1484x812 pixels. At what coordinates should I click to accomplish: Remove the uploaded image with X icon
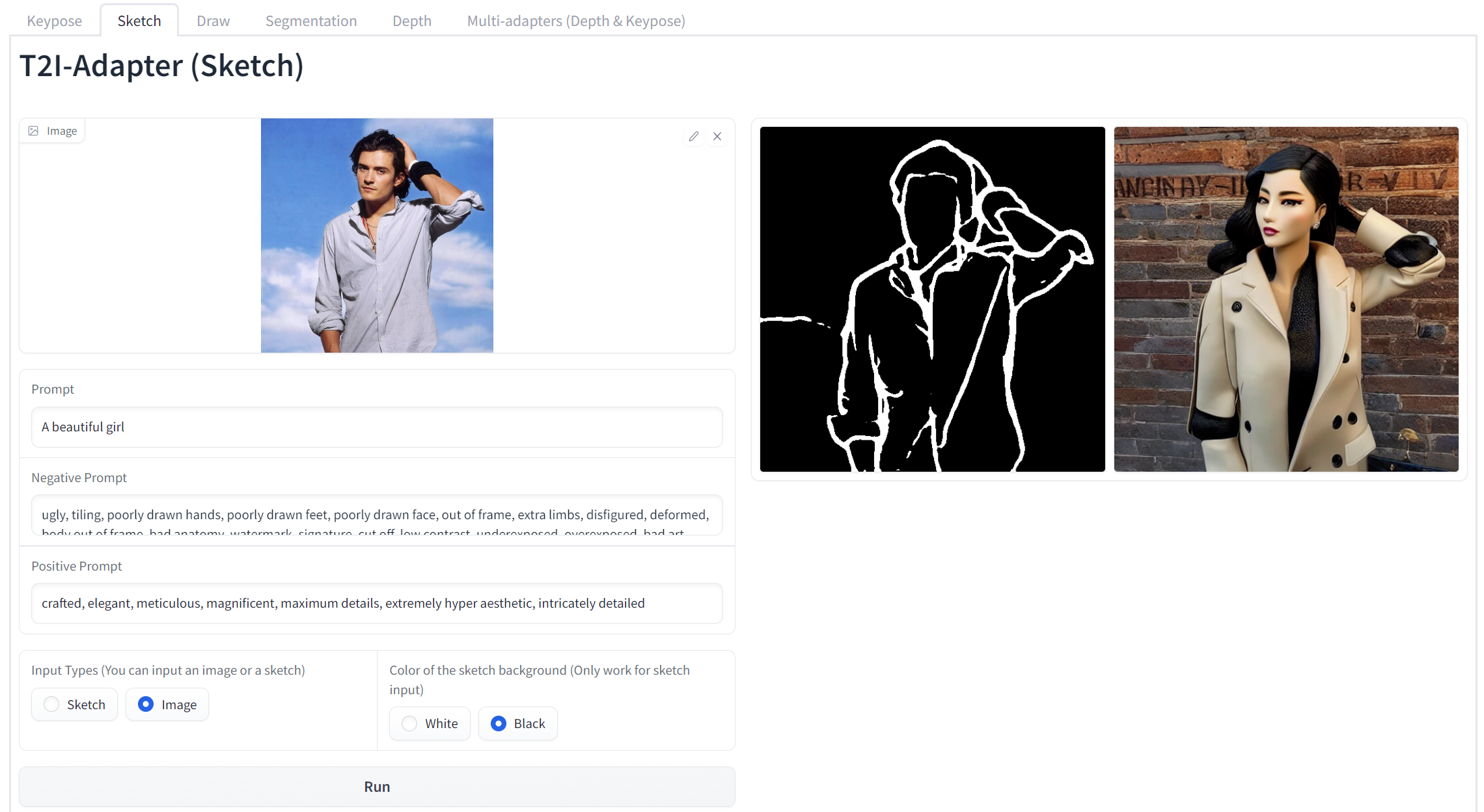(717, 136)
